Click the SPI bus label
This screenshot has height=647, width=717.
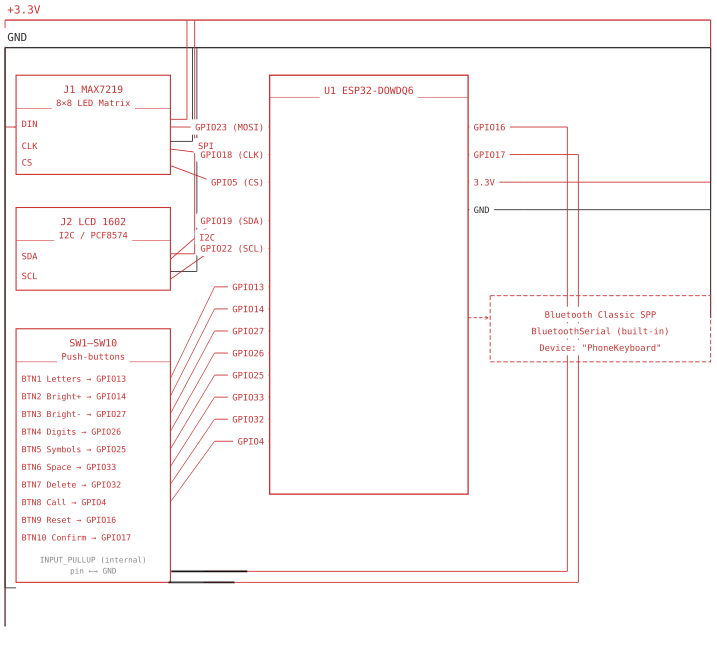pyautogui.click(x=206, y=145)
